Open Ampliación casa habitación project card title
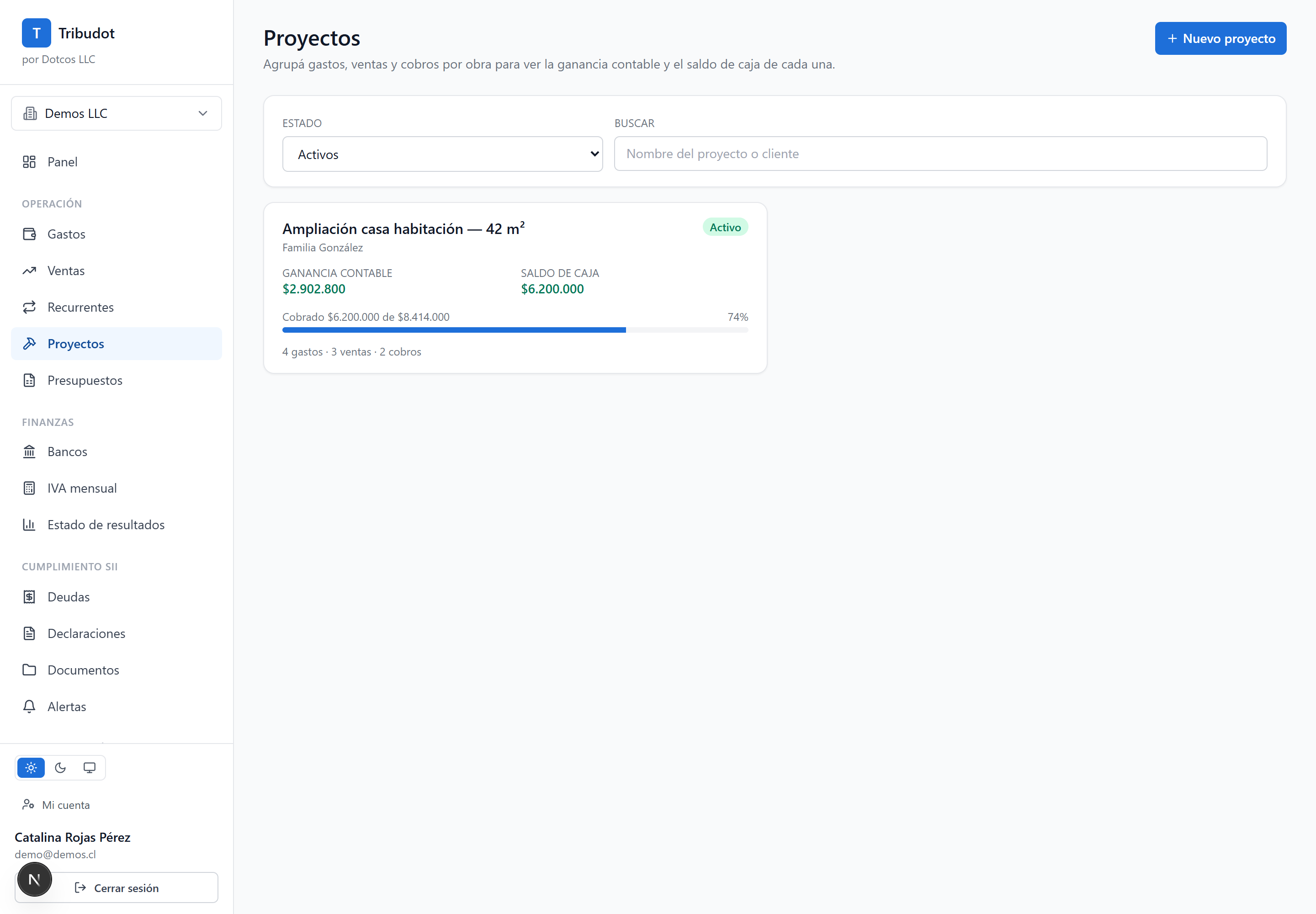The width and height of the screenshot is (1316, 914). [x=403, y=228]
